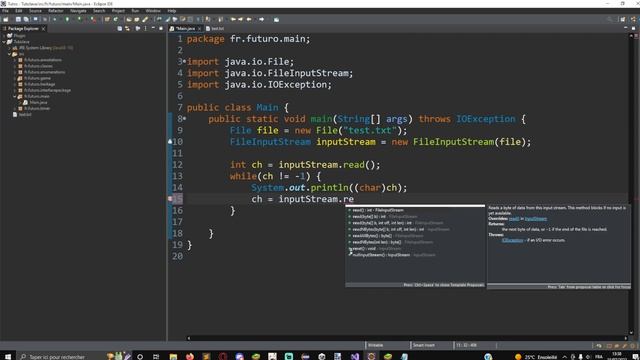Screen dimensions: 640x360
Task: Click the Forward navigation arrow in toolbar
Action: 261,19
